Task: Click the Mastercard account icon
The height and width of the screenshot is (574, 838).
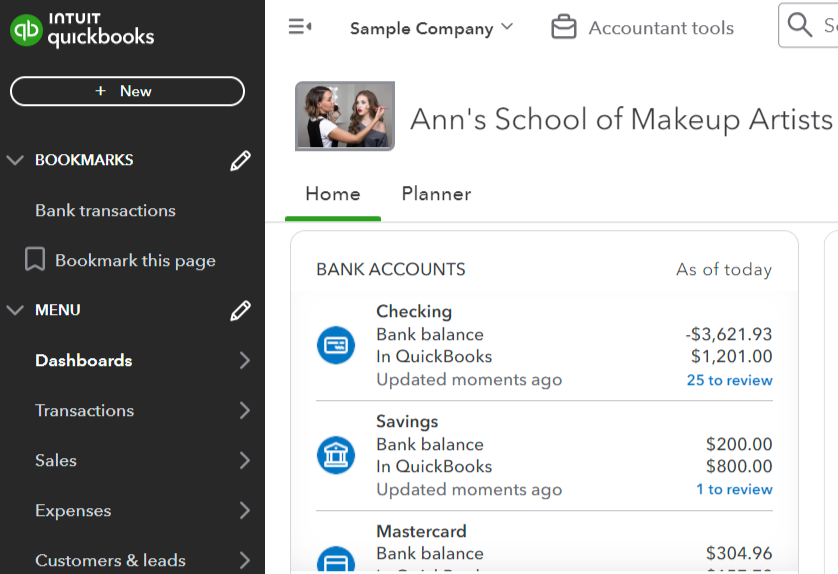Action: (x=336, y=559)
